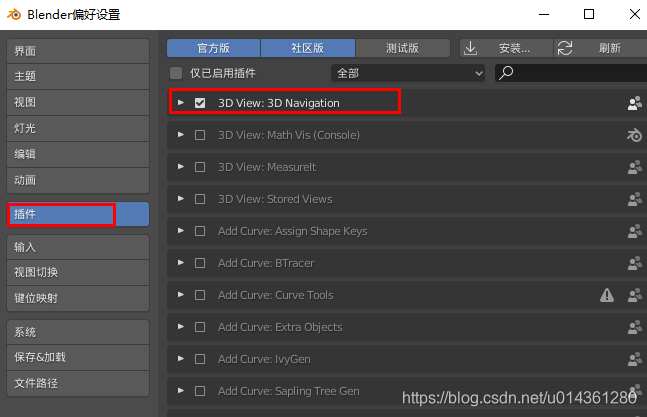Disable the 3D Navigation add-on checkbox
647x417 pixels.
tap(200, 103)
